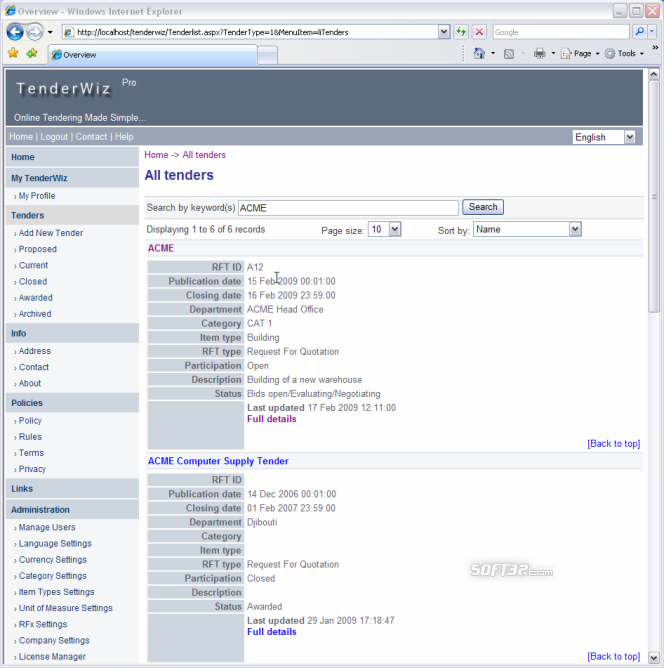This screenshot has height=668, width=664.
Task: Click the Print icon in toolbar
Action: 539,54
